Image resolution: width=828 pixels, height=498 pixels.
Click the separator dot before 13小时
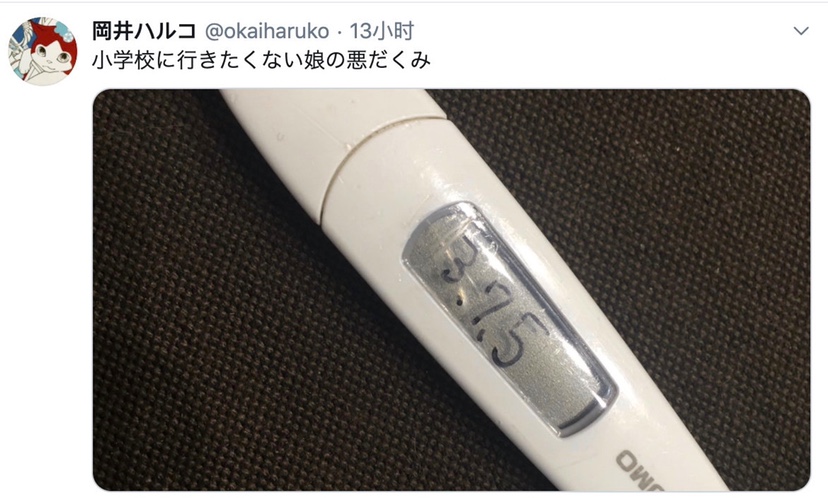[x=340, y=33]
